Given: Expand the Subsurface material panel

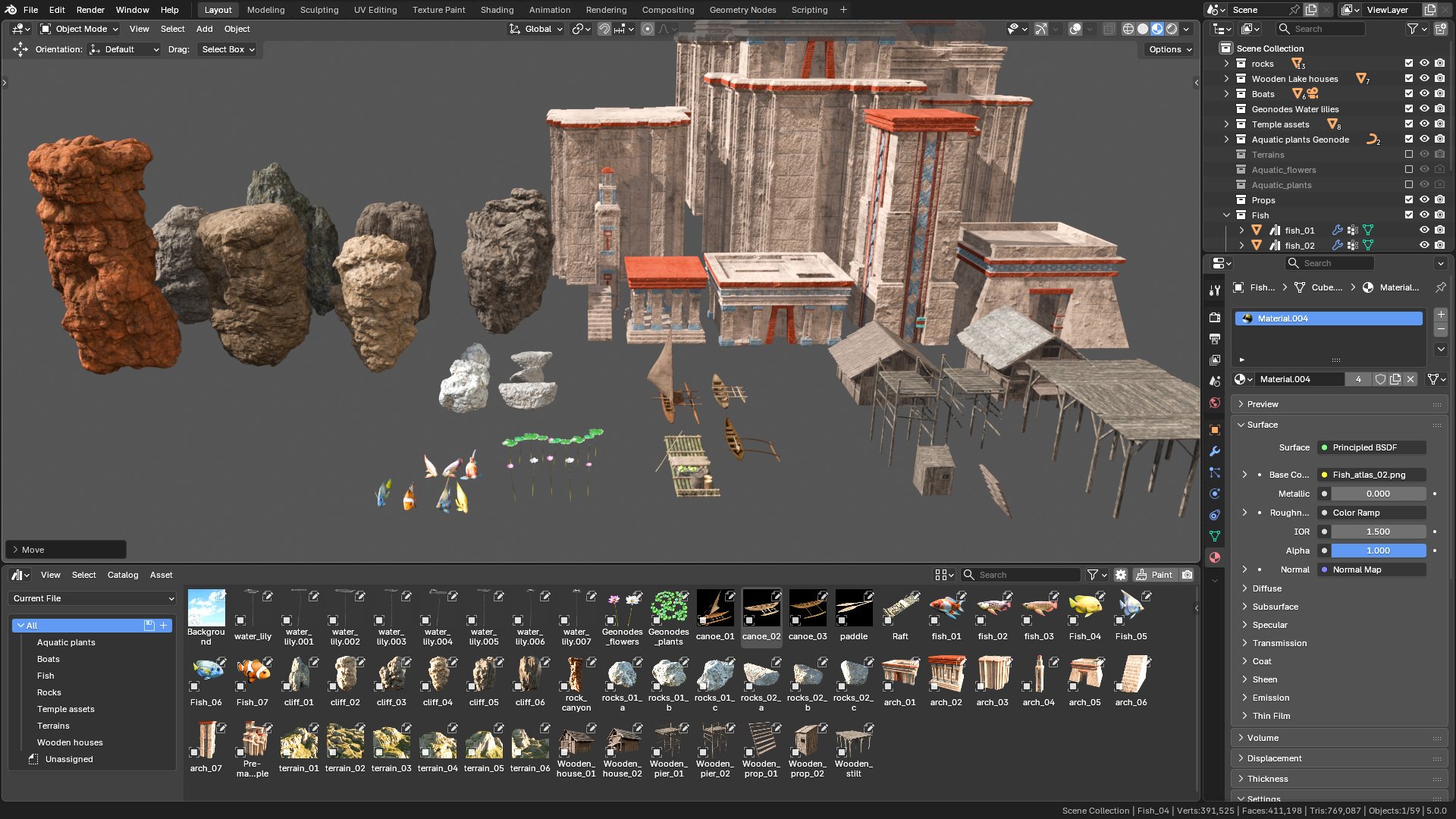Looking at the screenshot, I should pyautogui.click(x=1275, y=607).
